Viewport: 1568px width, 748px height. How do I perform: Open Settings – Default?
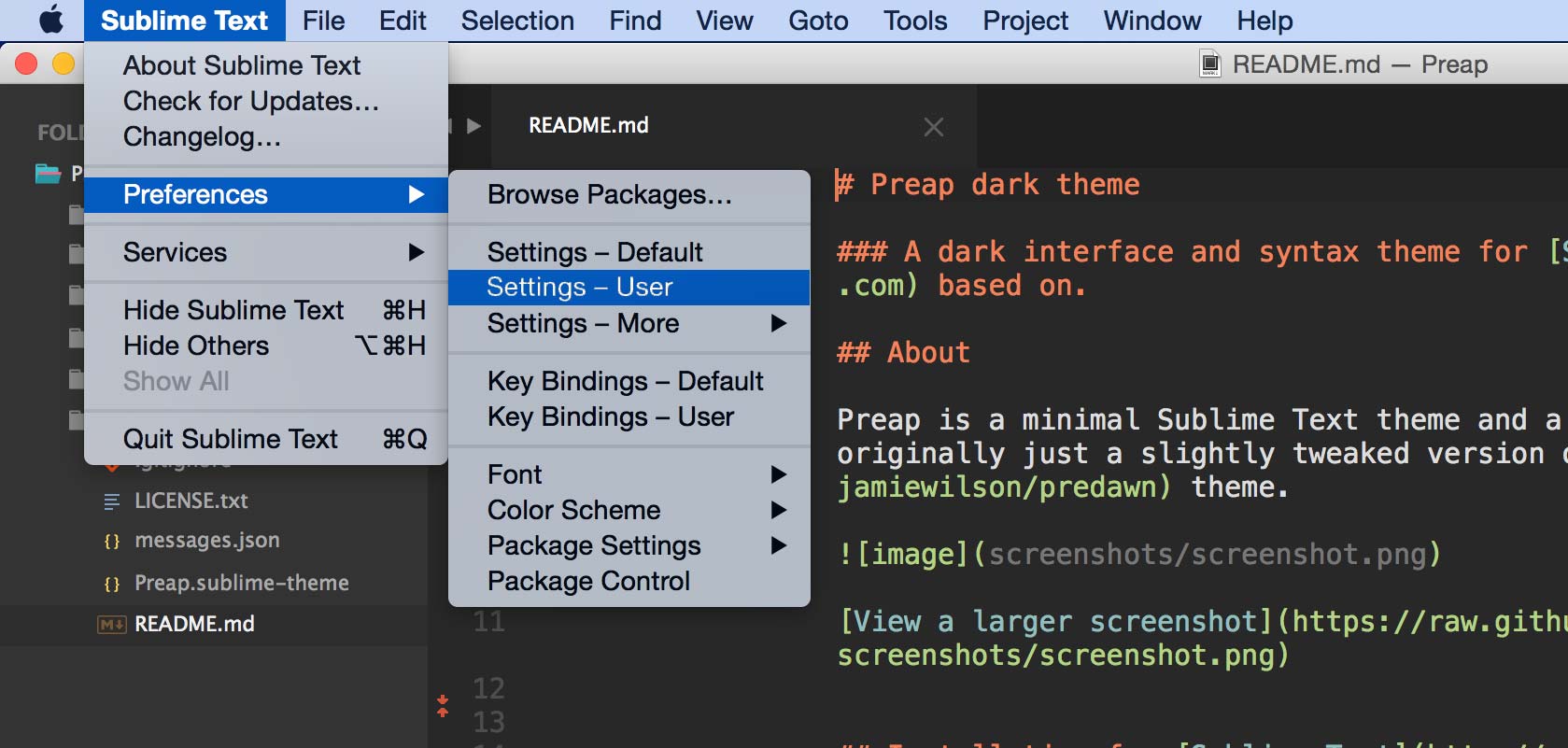(629, 252)
